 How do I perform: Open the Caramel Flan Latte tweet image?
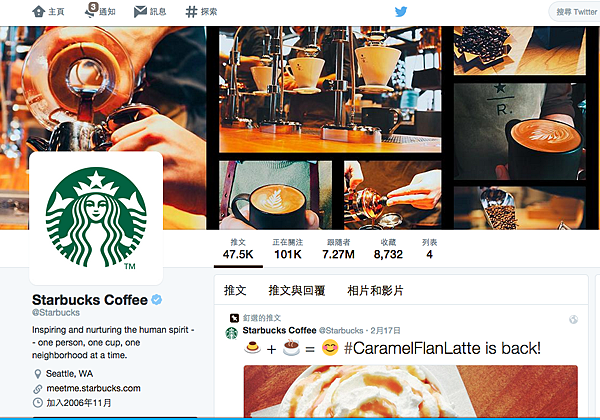411,391
